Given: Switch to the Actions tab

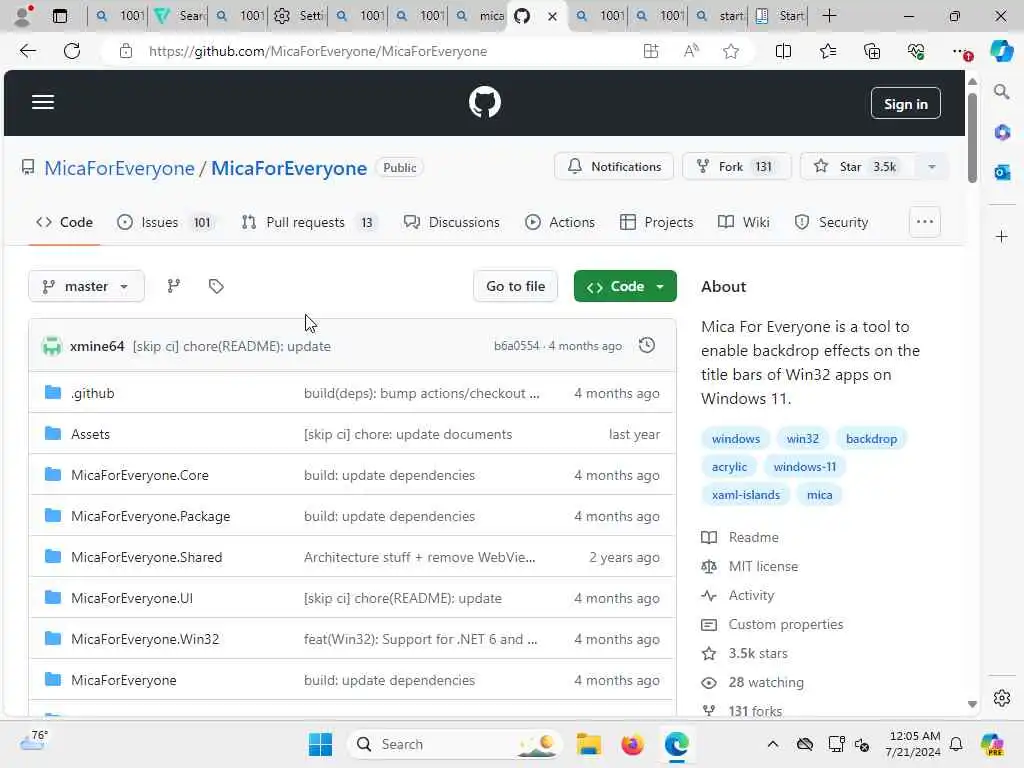Looking at the screenshot, I should coord(560,222).
